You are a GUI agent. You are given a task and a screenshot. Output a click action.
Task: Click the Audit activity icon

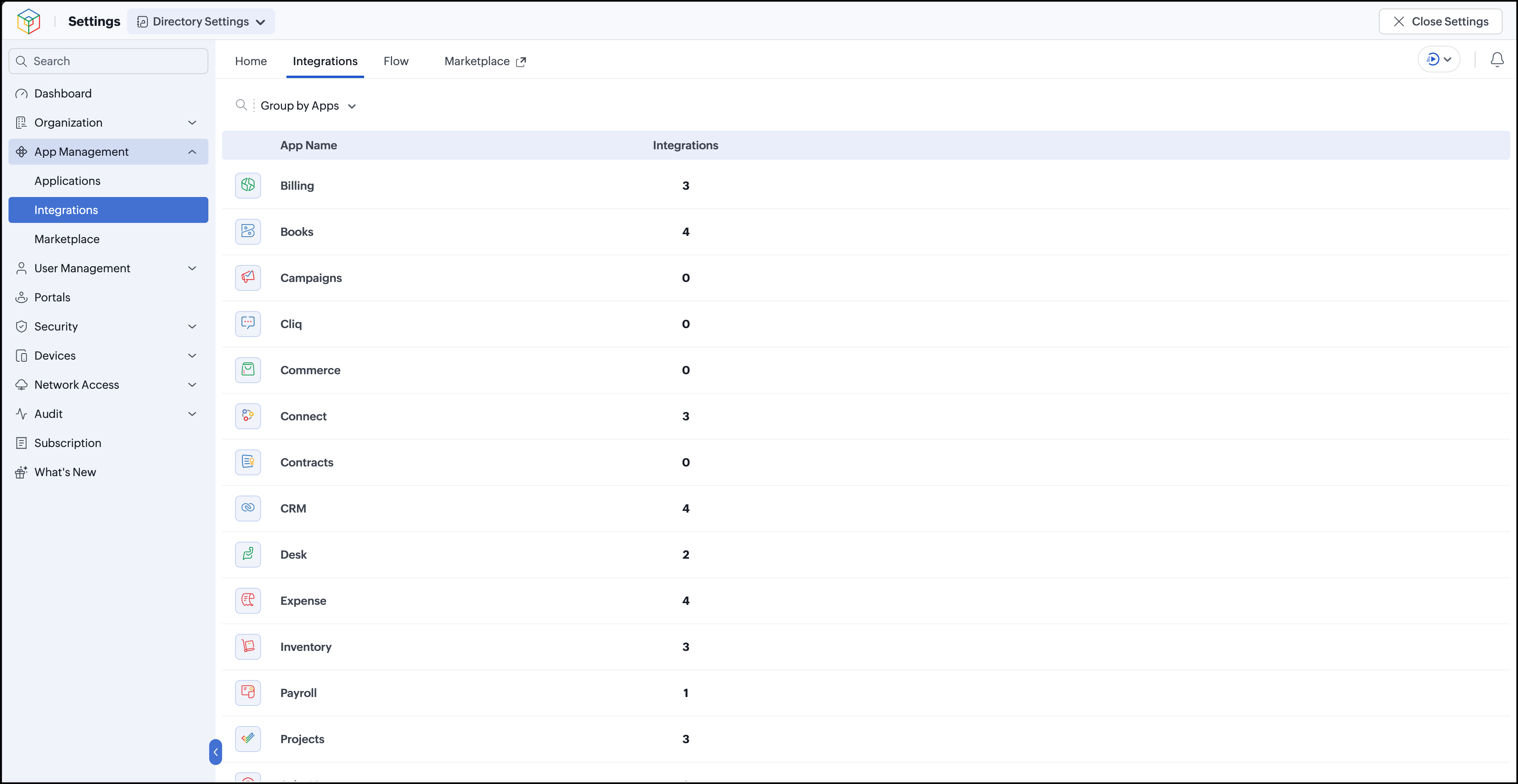coord(21,414)
